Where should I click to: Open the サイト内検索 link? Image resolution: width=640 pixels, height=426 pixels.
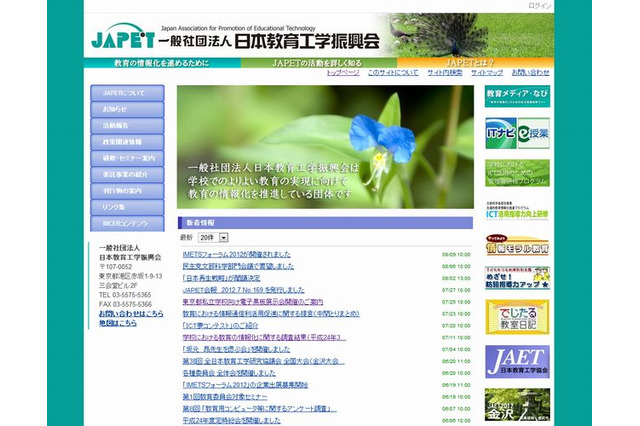click(x=445, y=73)
